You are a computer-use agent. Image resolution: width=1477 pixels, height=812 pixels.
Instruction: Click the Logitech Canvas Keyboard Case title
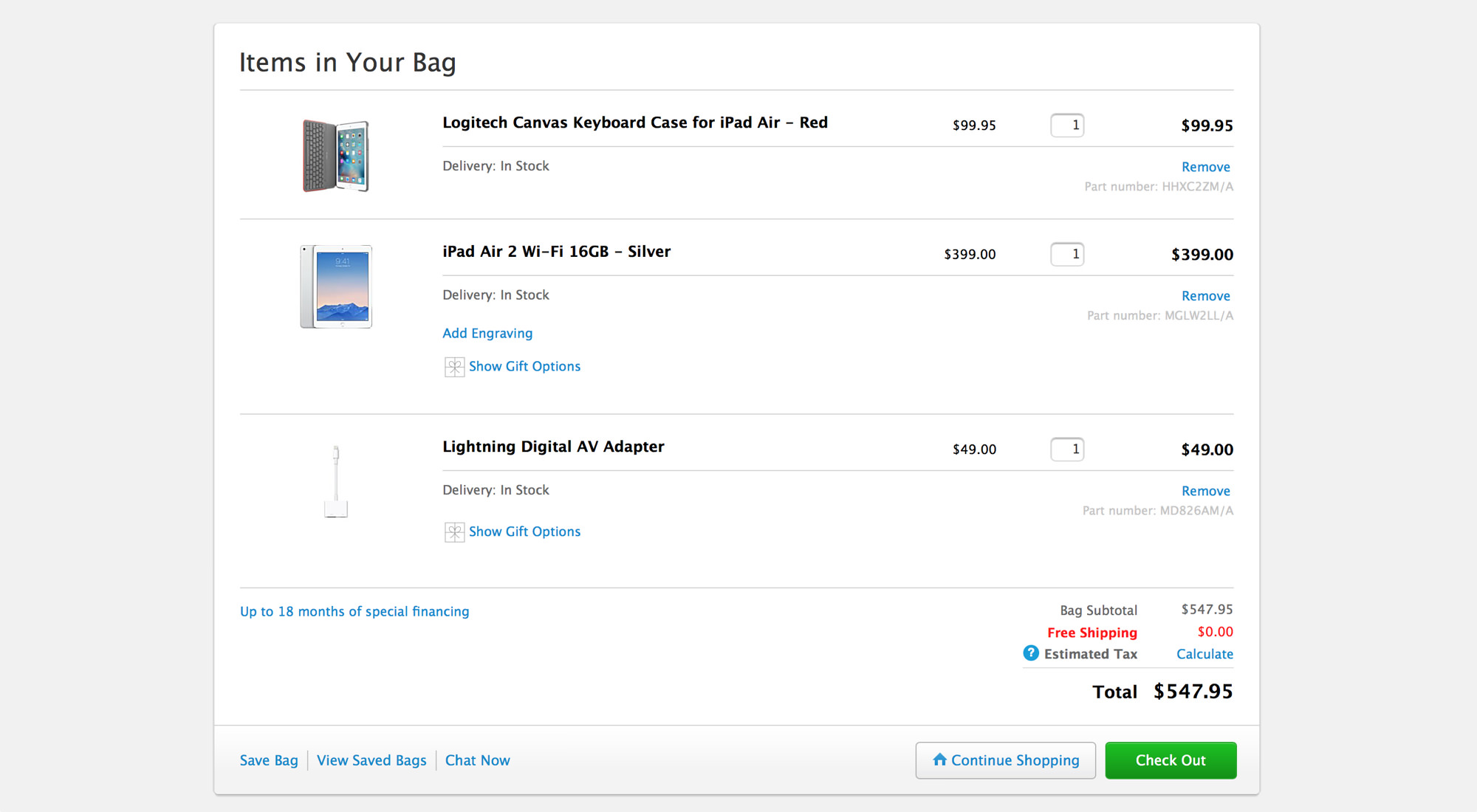pos(635,123)
